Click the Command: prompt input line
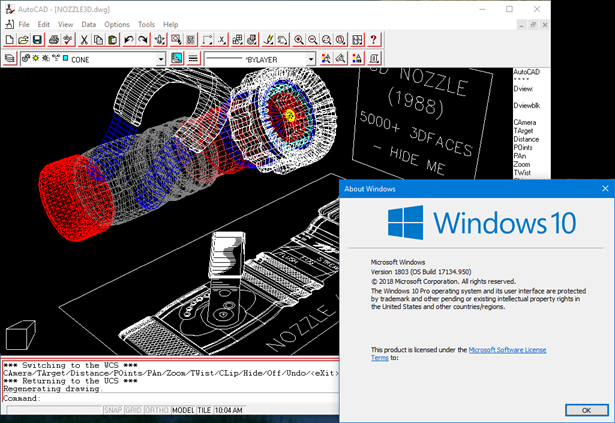The image size is (615, 423). [171, 398]
